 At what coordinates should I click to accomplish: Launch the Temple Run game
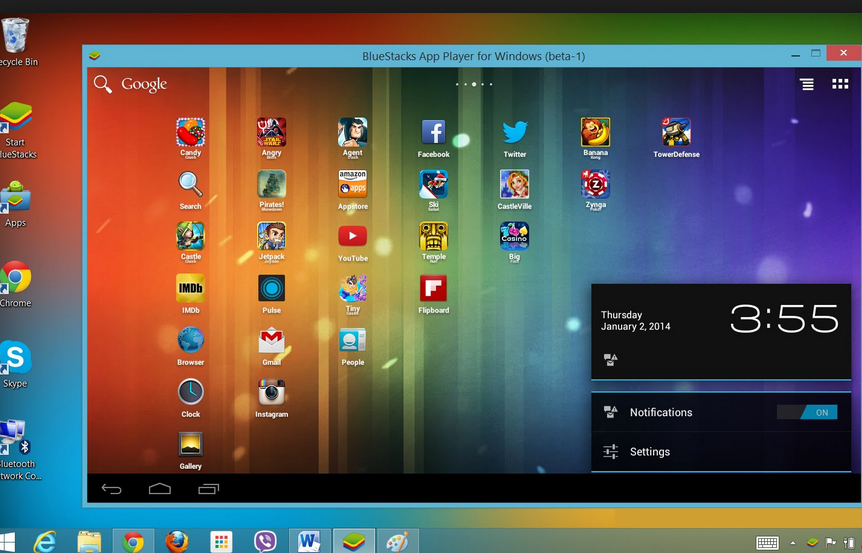[433, 236]
